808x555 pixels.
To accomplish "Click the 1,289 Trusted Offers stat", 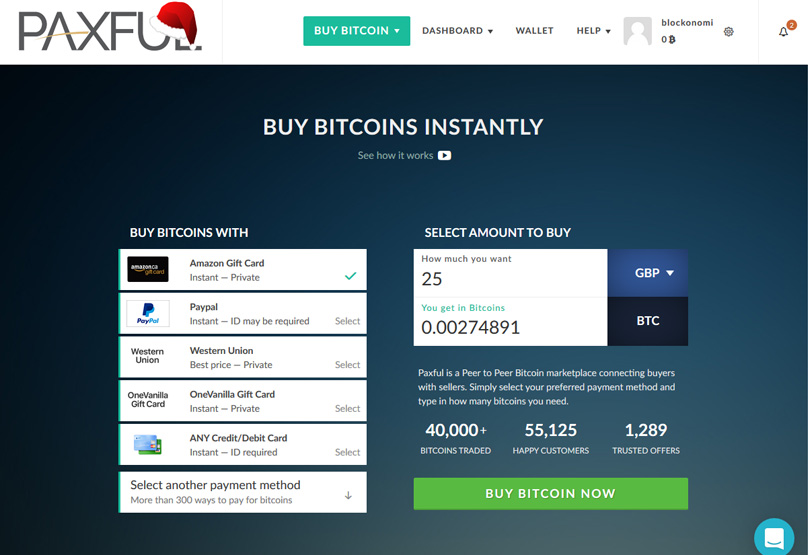I will [646, 438].
